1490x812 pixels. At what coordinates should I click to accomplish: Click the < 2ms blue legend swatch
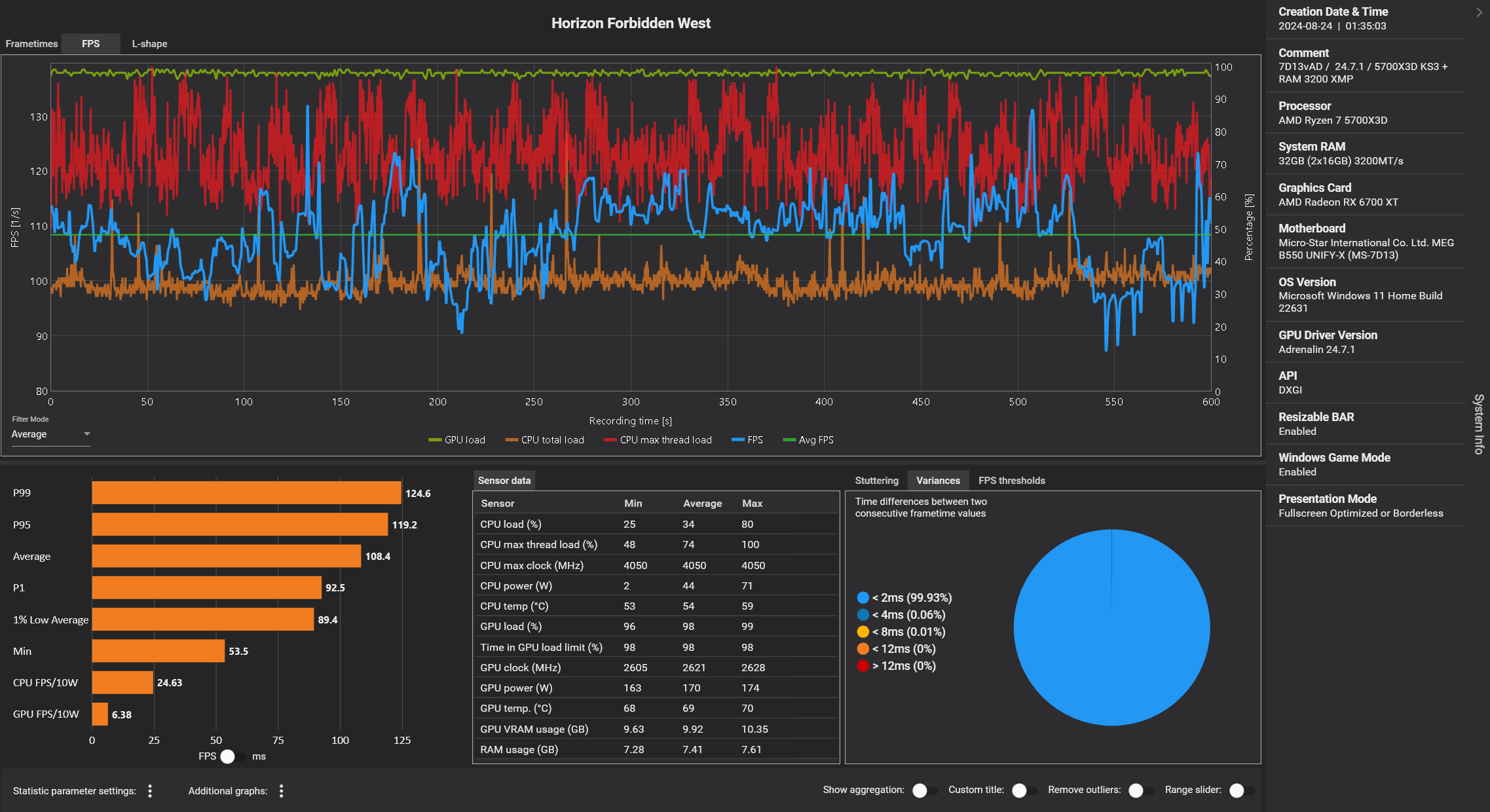863,598
